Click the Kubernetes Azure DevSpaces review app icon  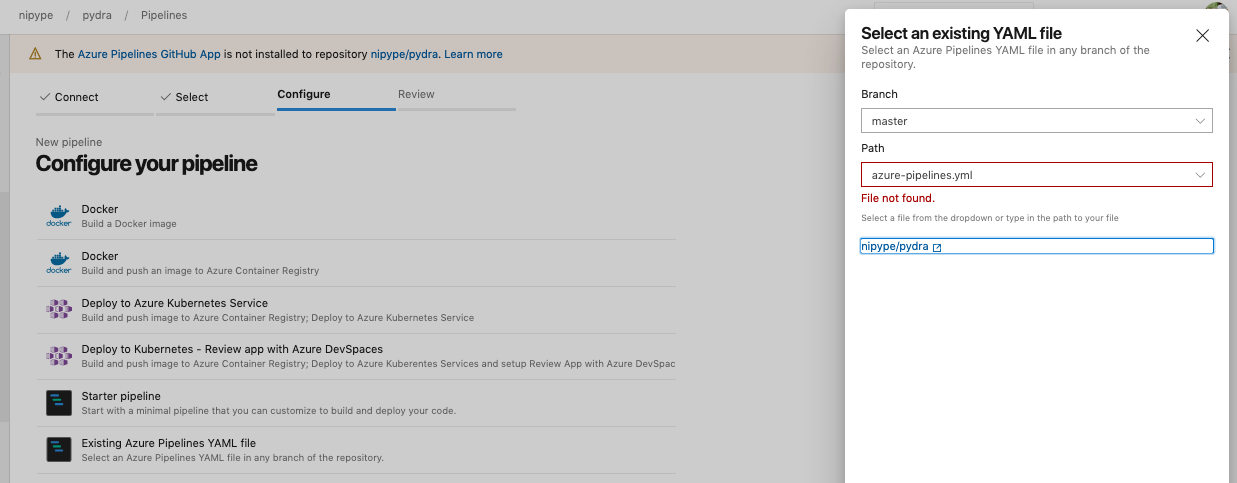click(59, 356)
